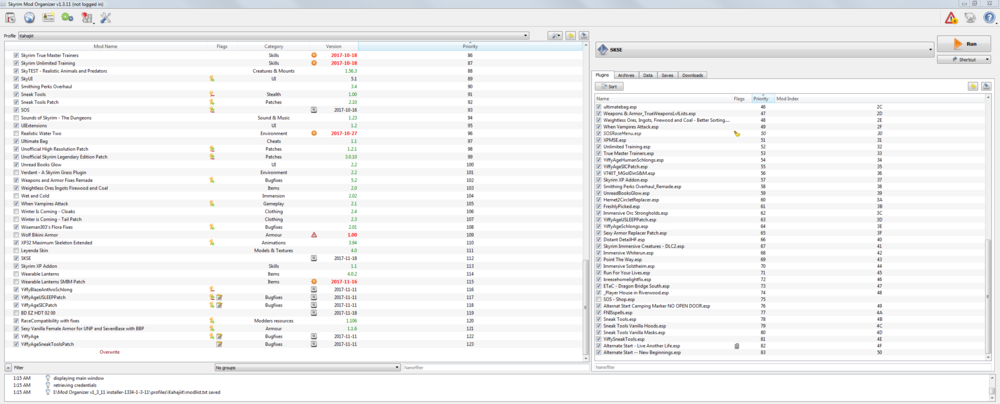Click the update-available icon for Skyrim True Master Trainers
This screenshot has height=404, width=1000.
tap(313, 56)
